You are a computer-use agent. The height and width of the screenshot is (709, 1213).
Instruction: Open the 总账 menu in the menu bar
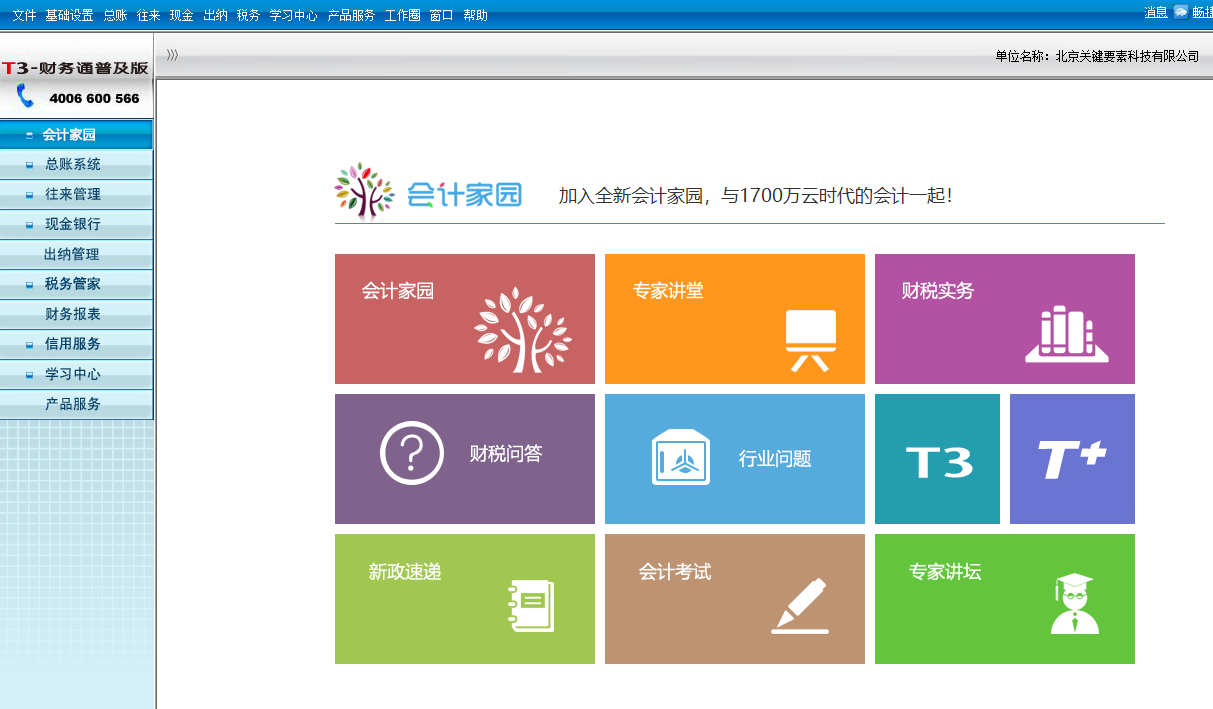click(x=115, y=15)
